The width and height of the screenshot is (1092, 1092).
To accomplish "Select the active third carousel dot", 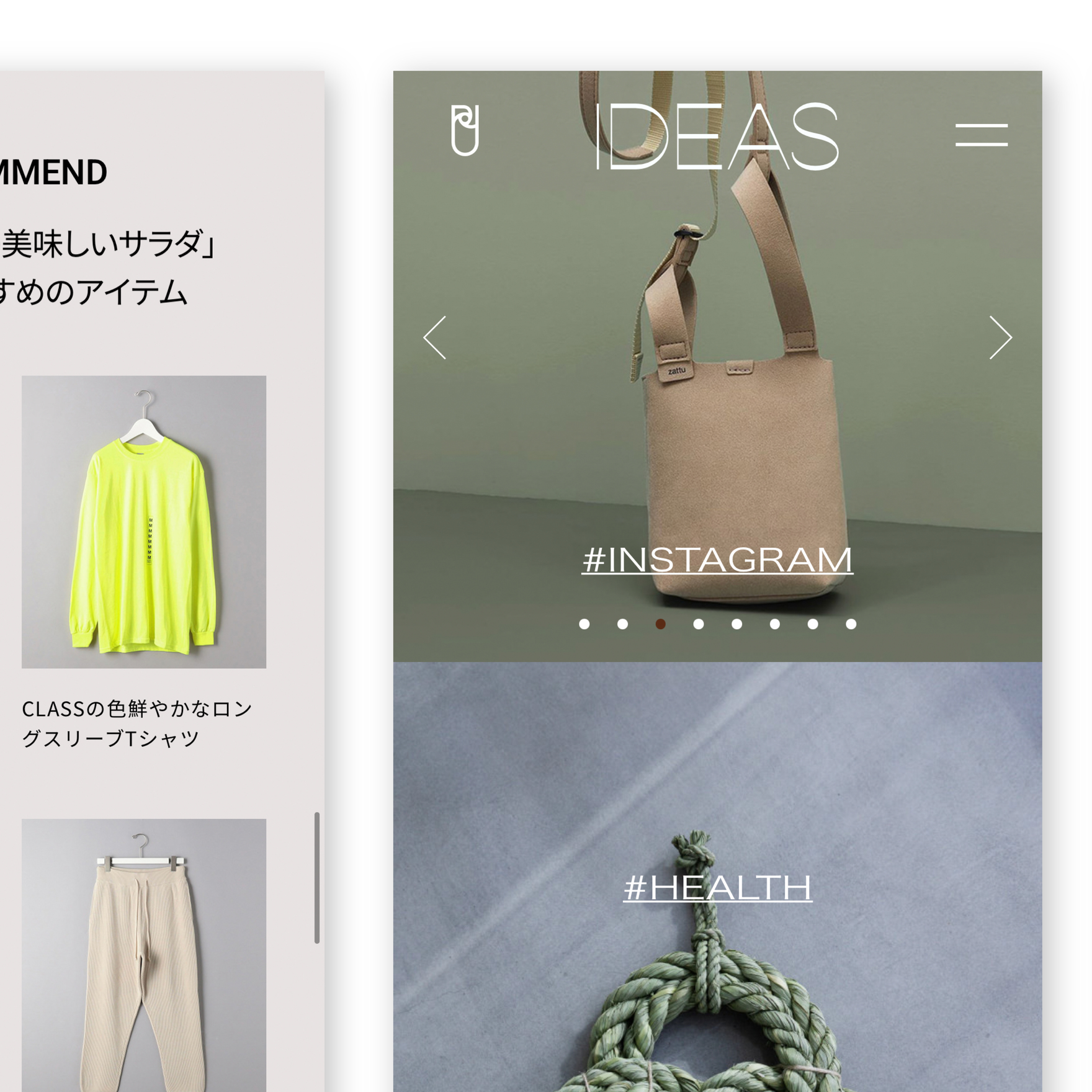I will [x=661, y=624].
